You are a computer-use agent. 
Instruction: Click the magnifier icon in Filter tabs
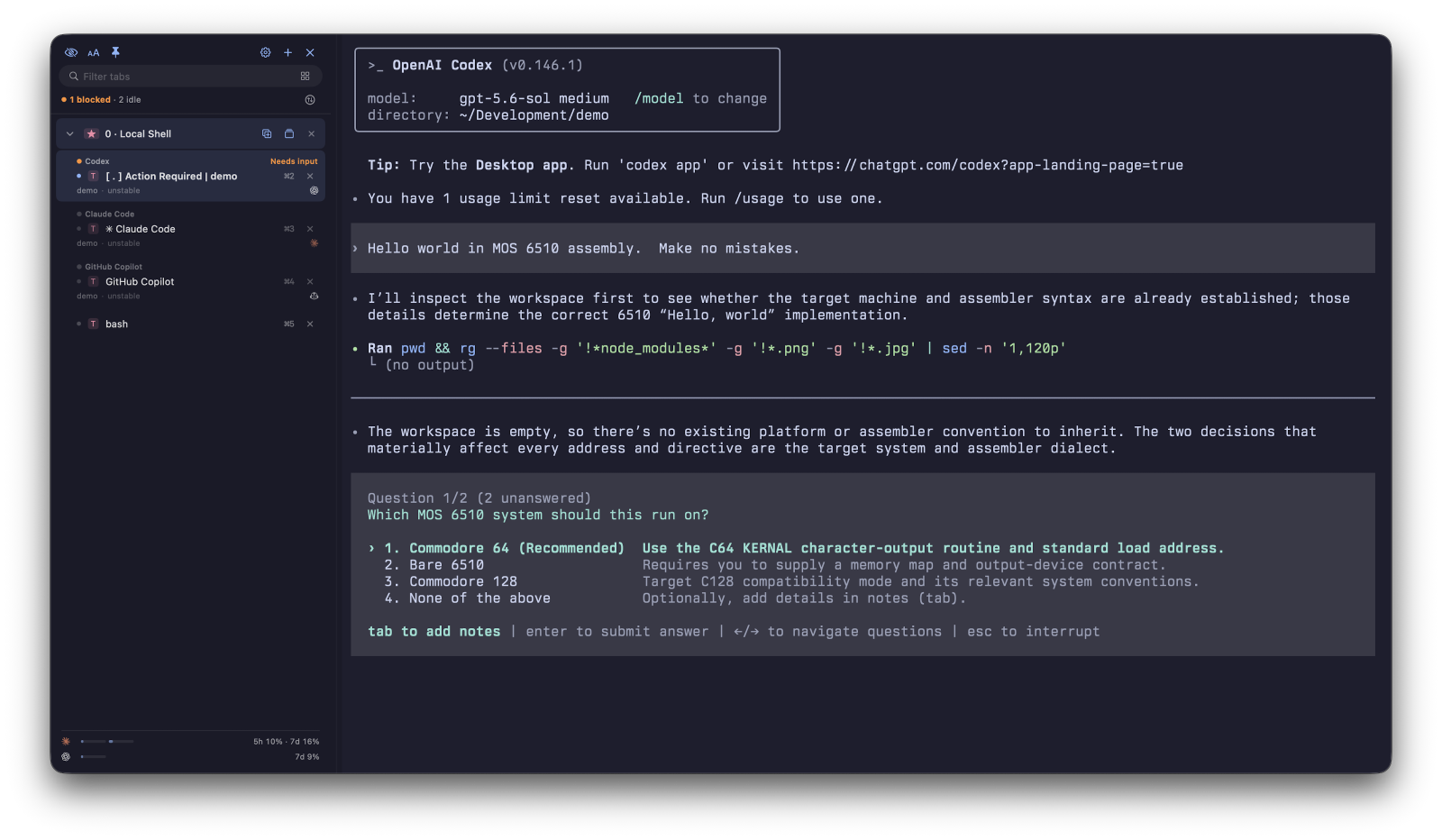pyautogui.click(x=74, y=77)
